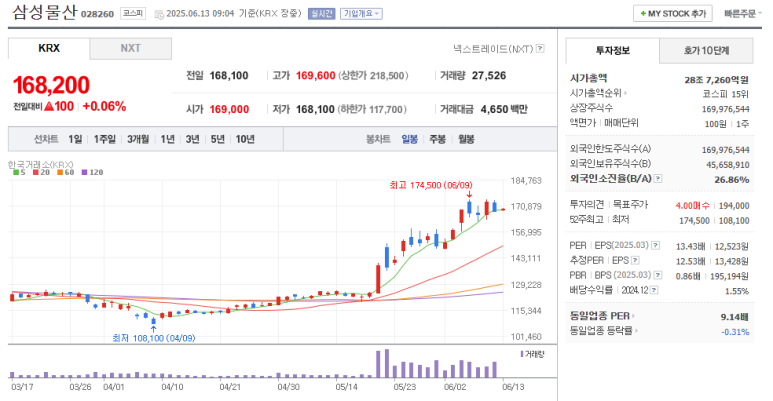This screenshot has height=401, width=773.
Task: Click the 시가총액 value 28조 7,260억원
Action: 716,79
